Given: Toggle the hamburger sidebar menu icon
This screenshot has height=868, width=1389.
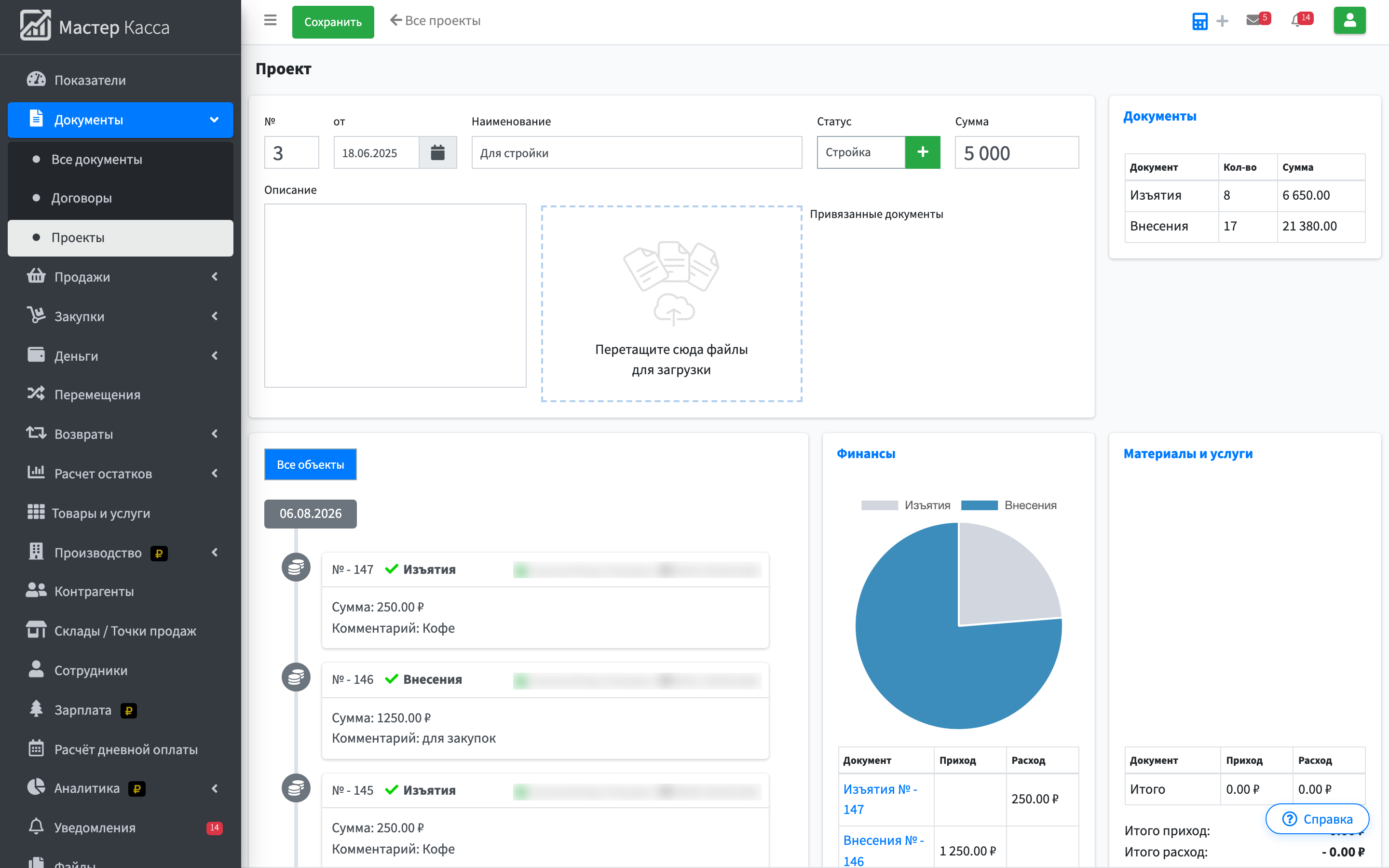Looking at the screenshot, I should click(271, 21).
